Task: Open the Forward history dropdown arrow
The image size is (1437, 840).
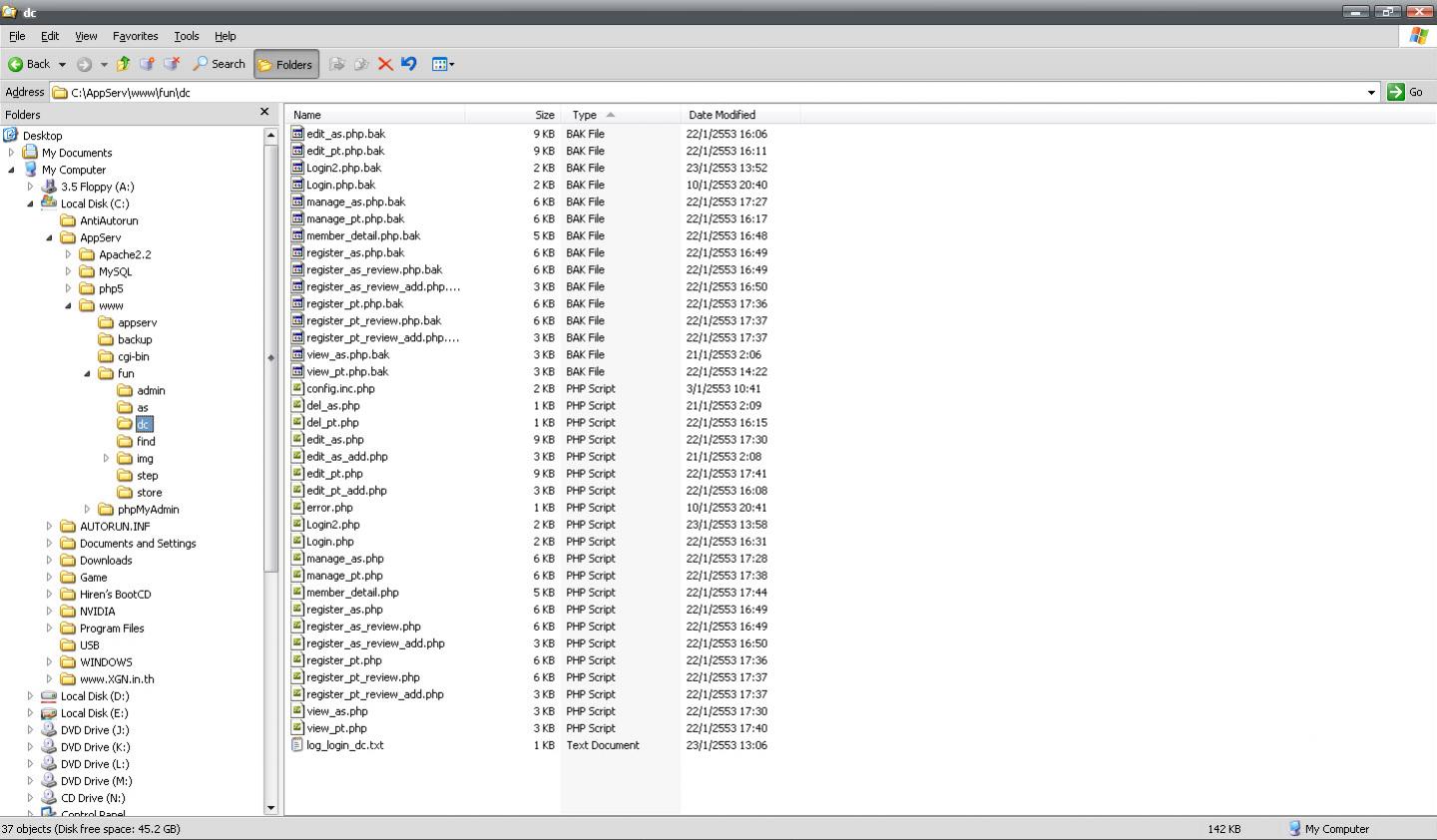Action: coord(104,65)
